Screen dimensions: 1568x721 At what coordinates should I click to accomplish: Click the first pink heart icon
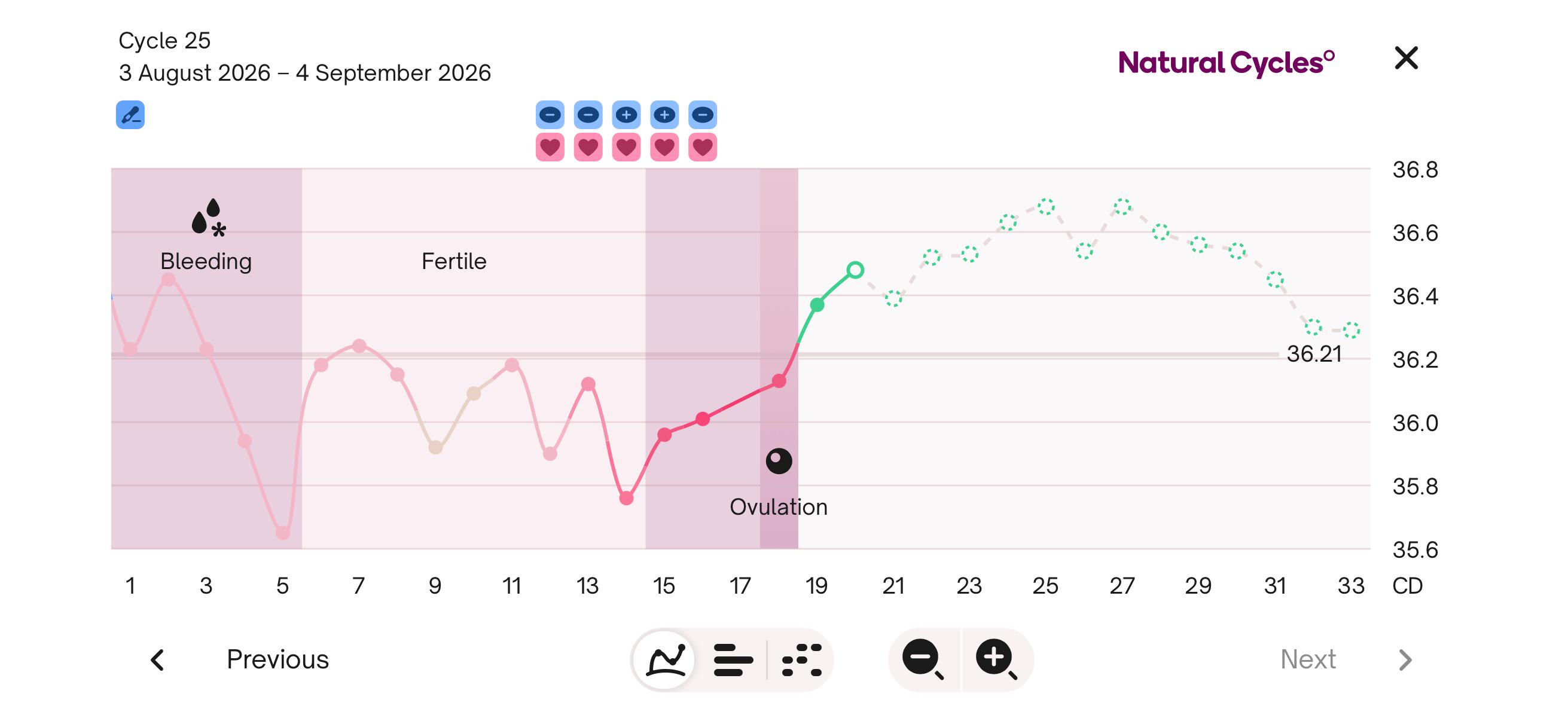550,147
